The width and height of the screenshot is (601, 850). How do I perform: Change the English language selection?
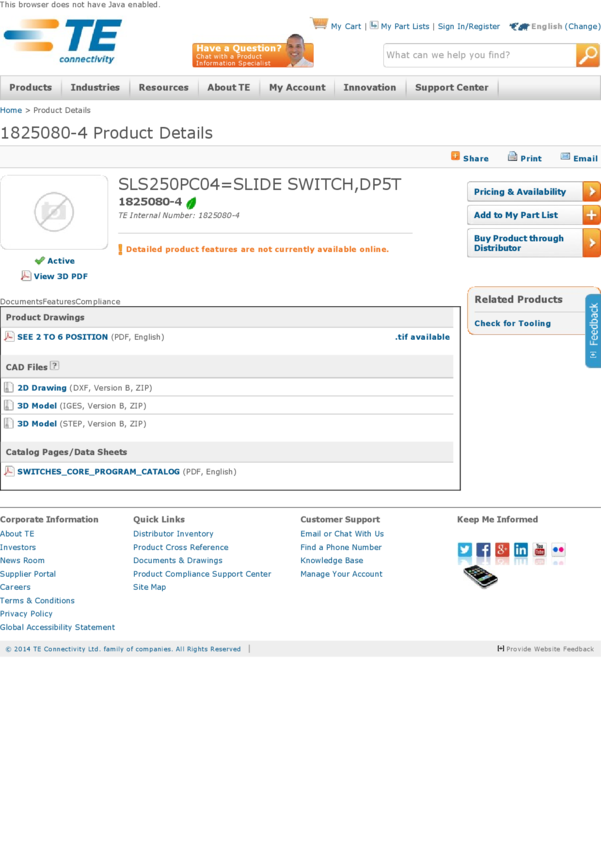tap(584, 27)
